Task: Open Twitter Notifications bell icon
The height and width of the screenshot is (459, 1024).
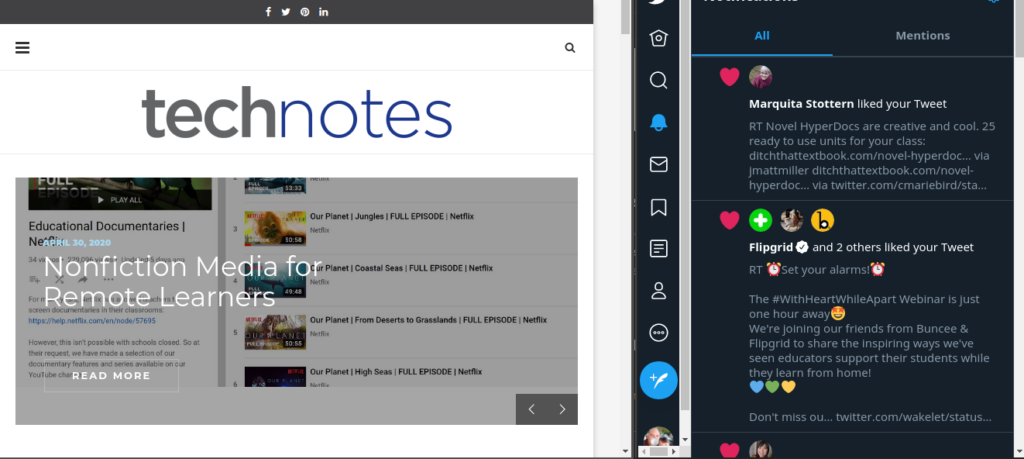Action: pyautogui.click(x=658, y=122)
